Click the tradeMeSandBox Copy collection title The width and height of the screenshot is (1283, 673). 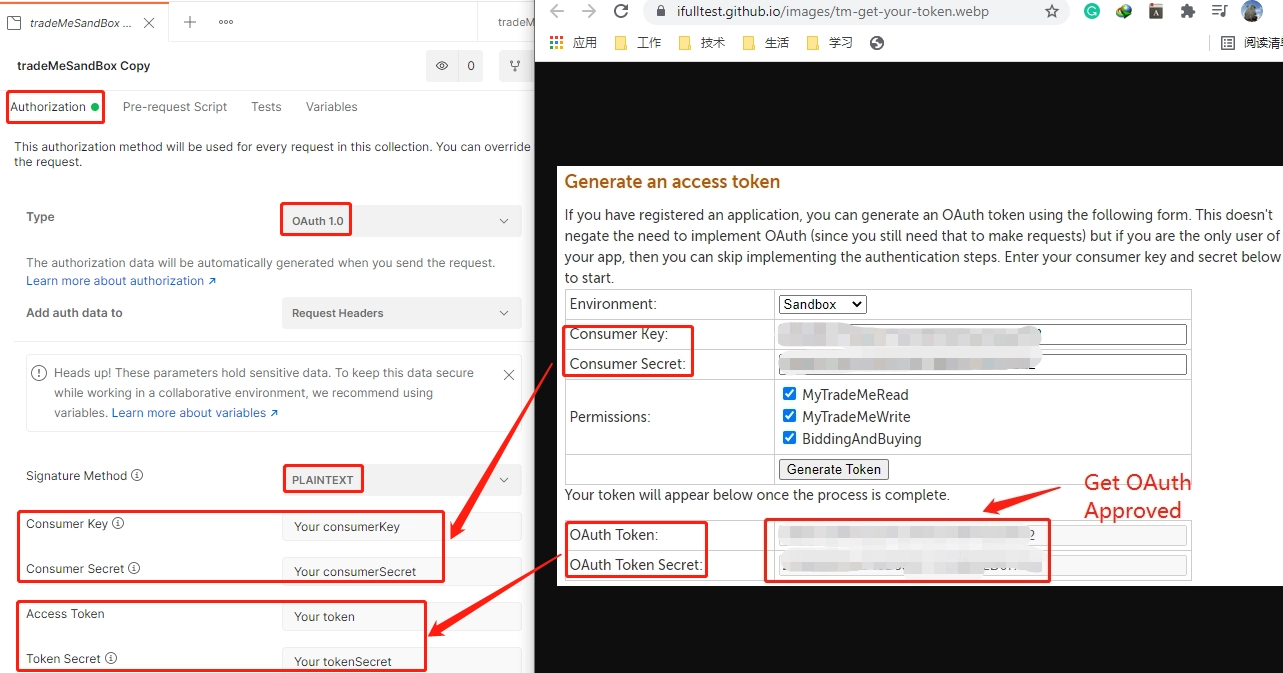[x=84, y=66]
